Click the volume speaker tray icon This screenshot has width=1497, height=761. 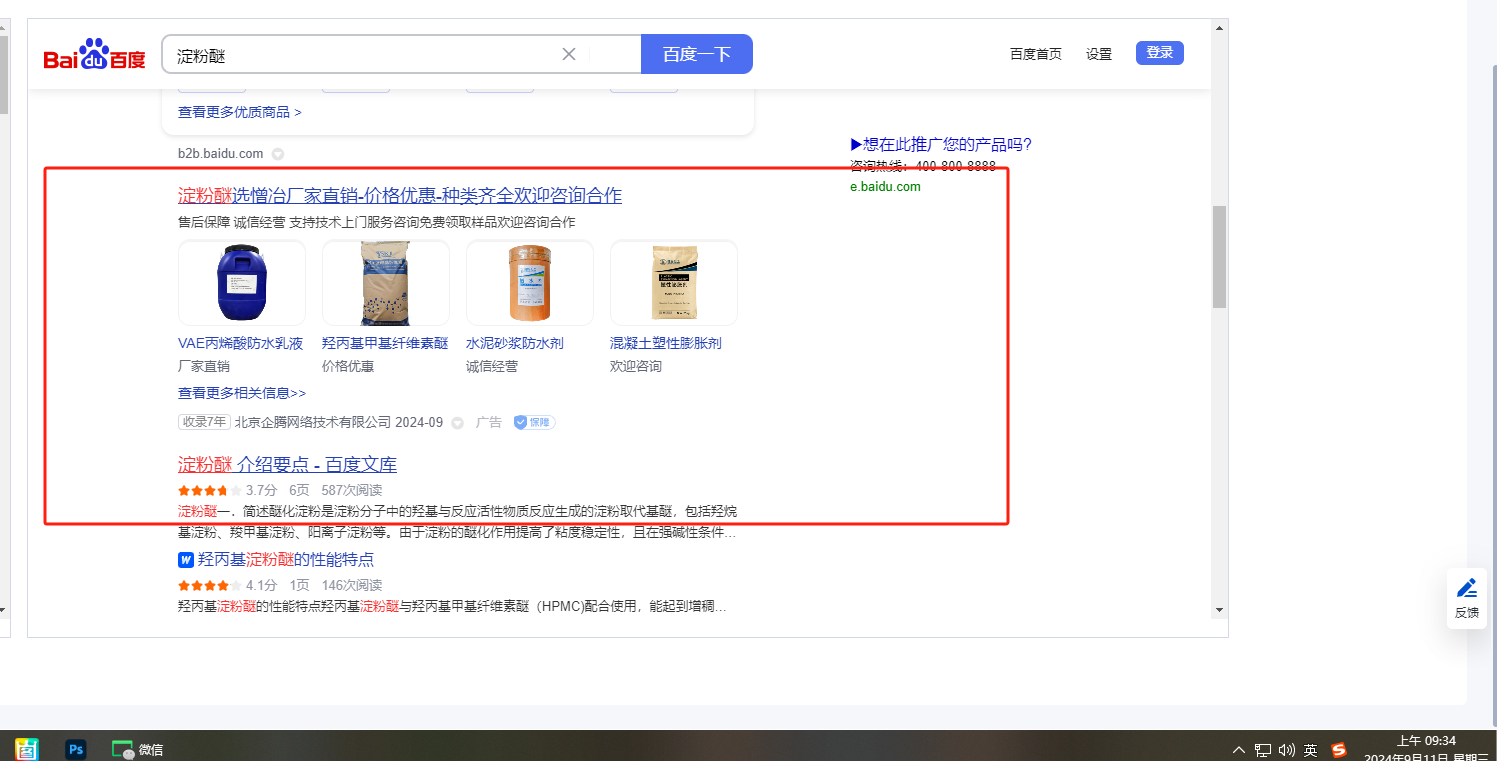[x=1287, y=750]
